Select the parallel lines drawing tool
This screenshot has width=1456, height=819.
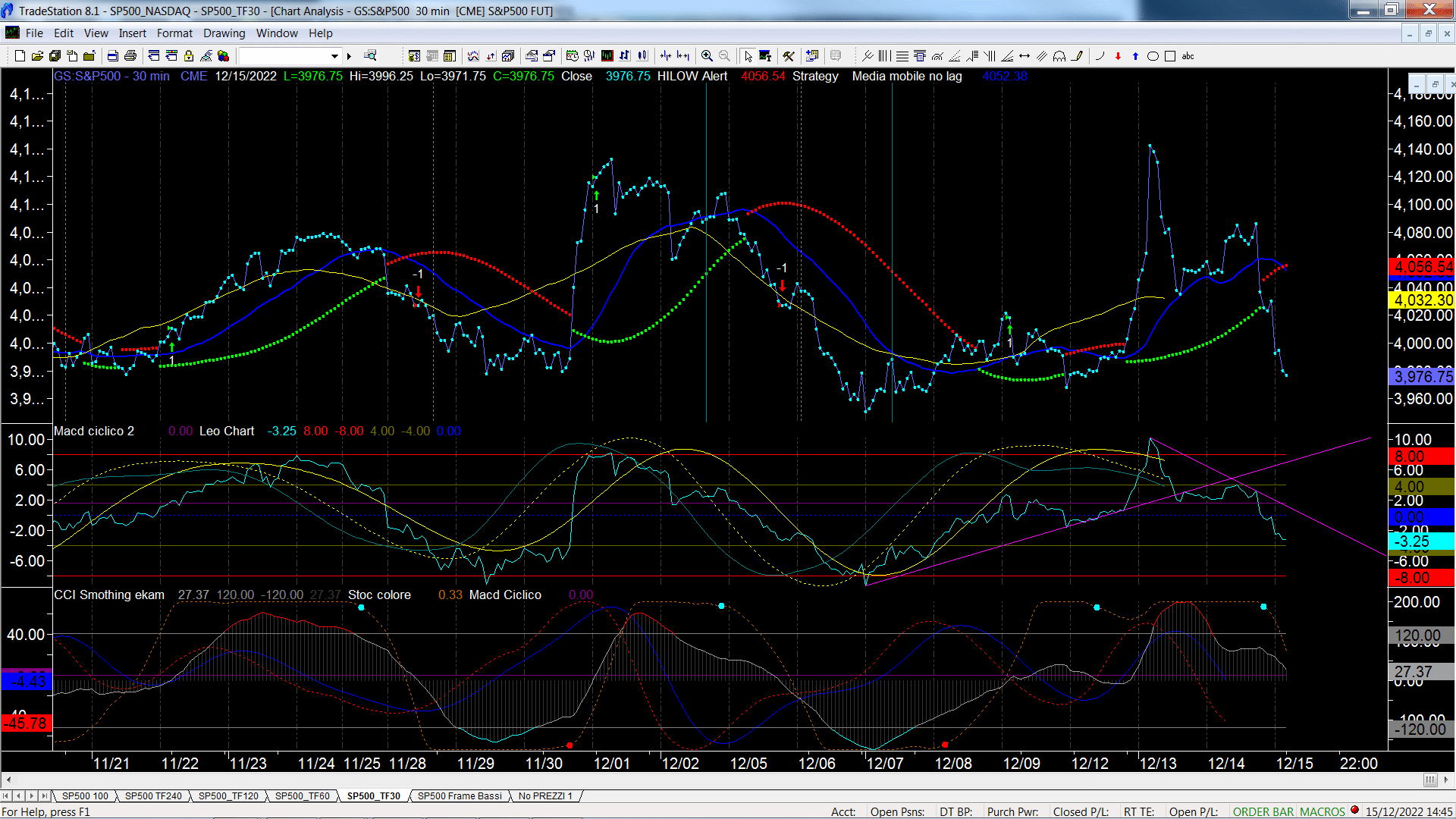(x=1042, y=56)
